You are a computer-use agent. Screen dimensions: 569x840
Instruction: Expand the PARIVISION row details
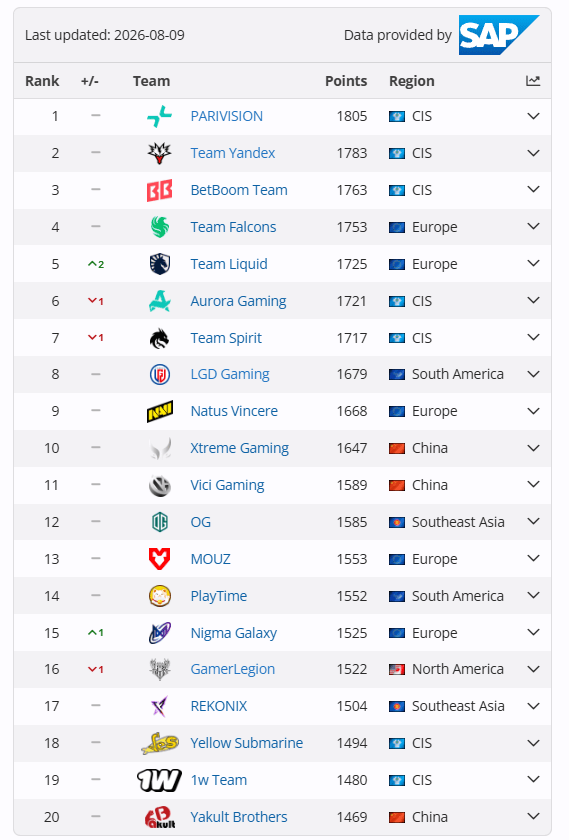pos(533,116)
